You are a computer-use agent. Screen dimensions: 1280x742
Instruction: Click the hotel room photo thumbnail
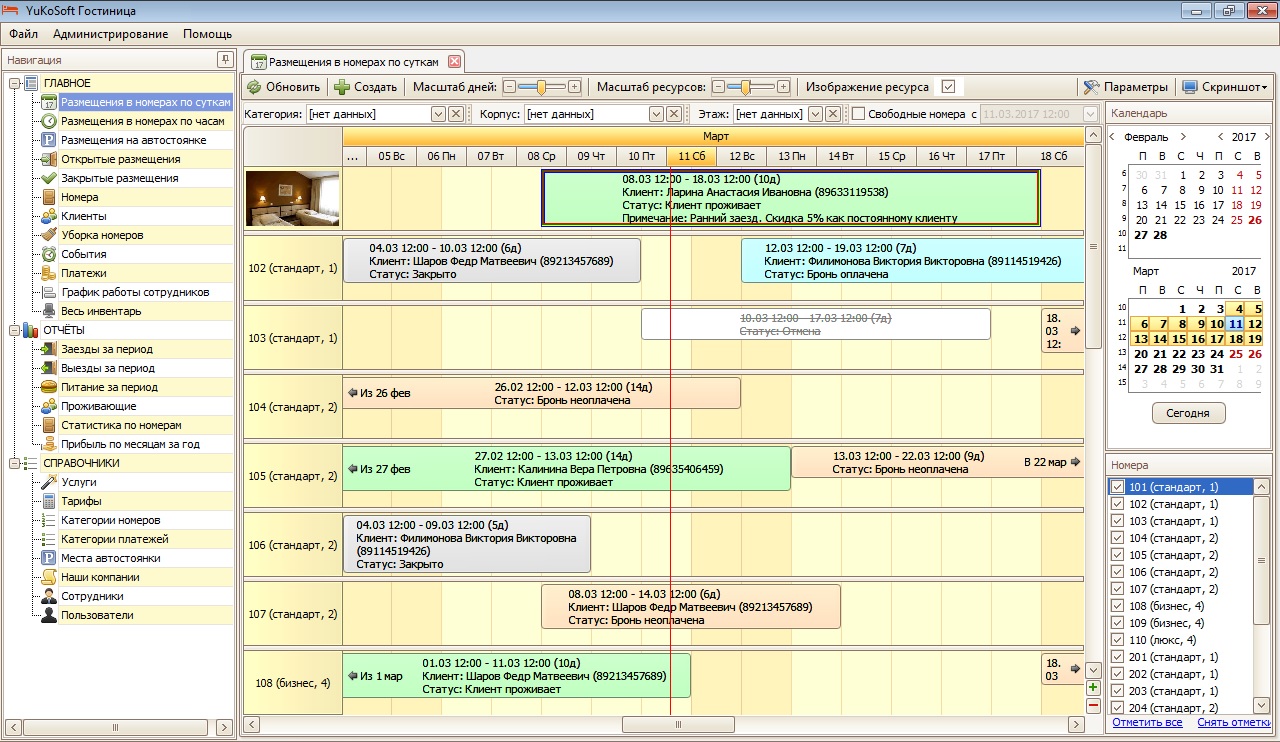[x=292, y=199]
